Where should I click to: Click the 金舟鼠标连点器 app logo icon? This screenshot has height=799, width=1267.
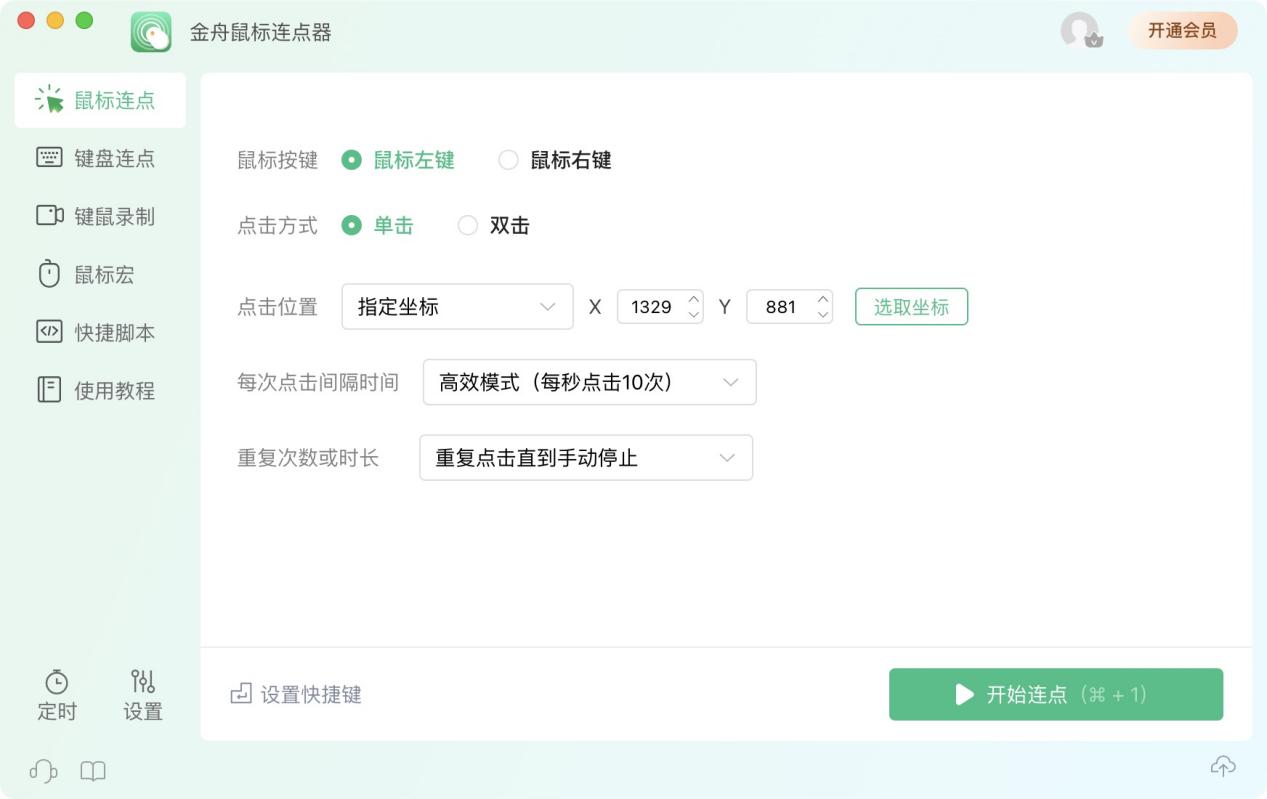[x=151, y=32]
